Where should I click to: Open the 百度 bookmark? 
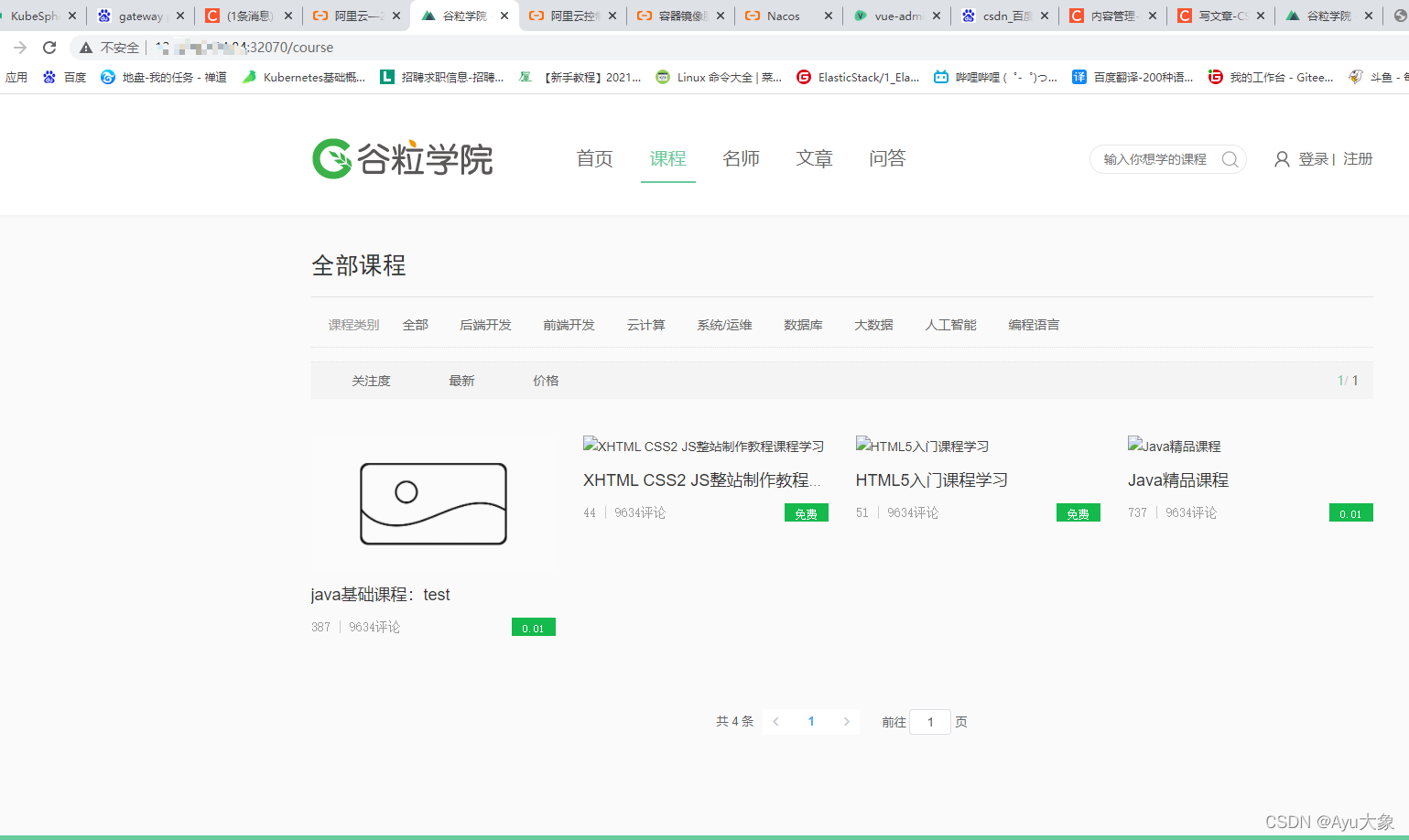(65, 78)
